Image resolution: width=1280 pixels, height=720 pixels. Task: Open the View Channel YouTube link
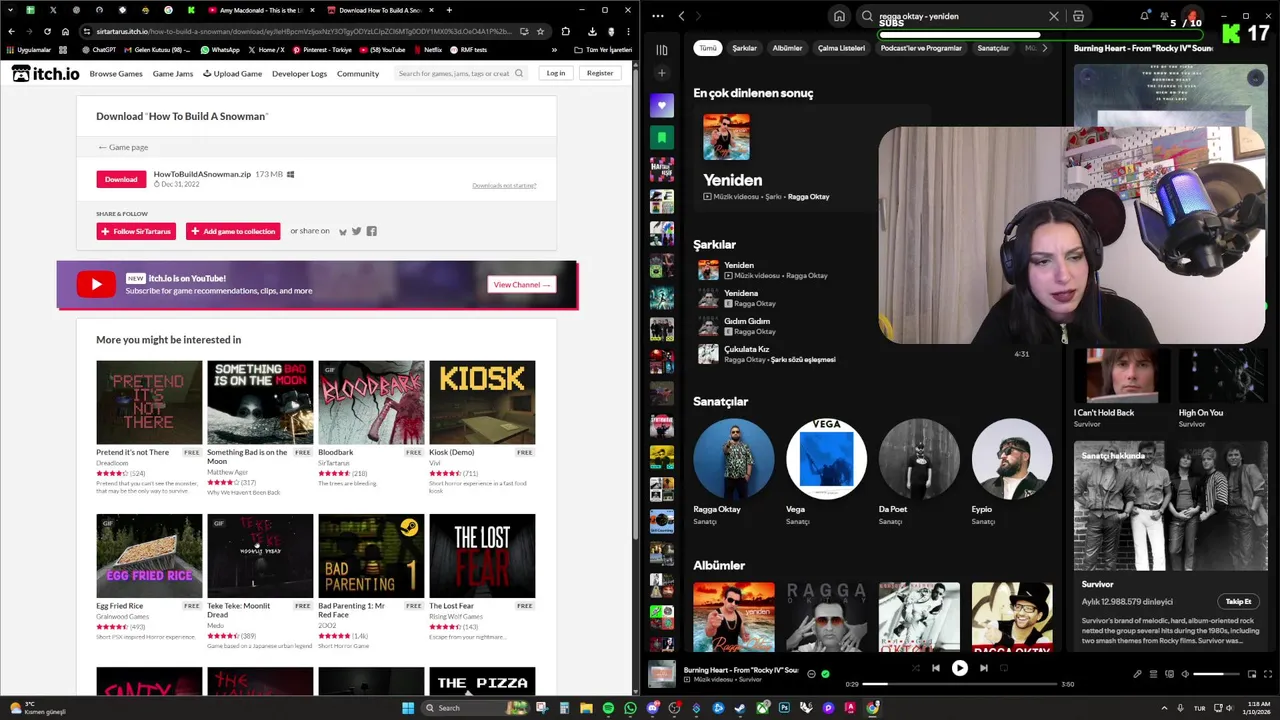coord(522,284)
